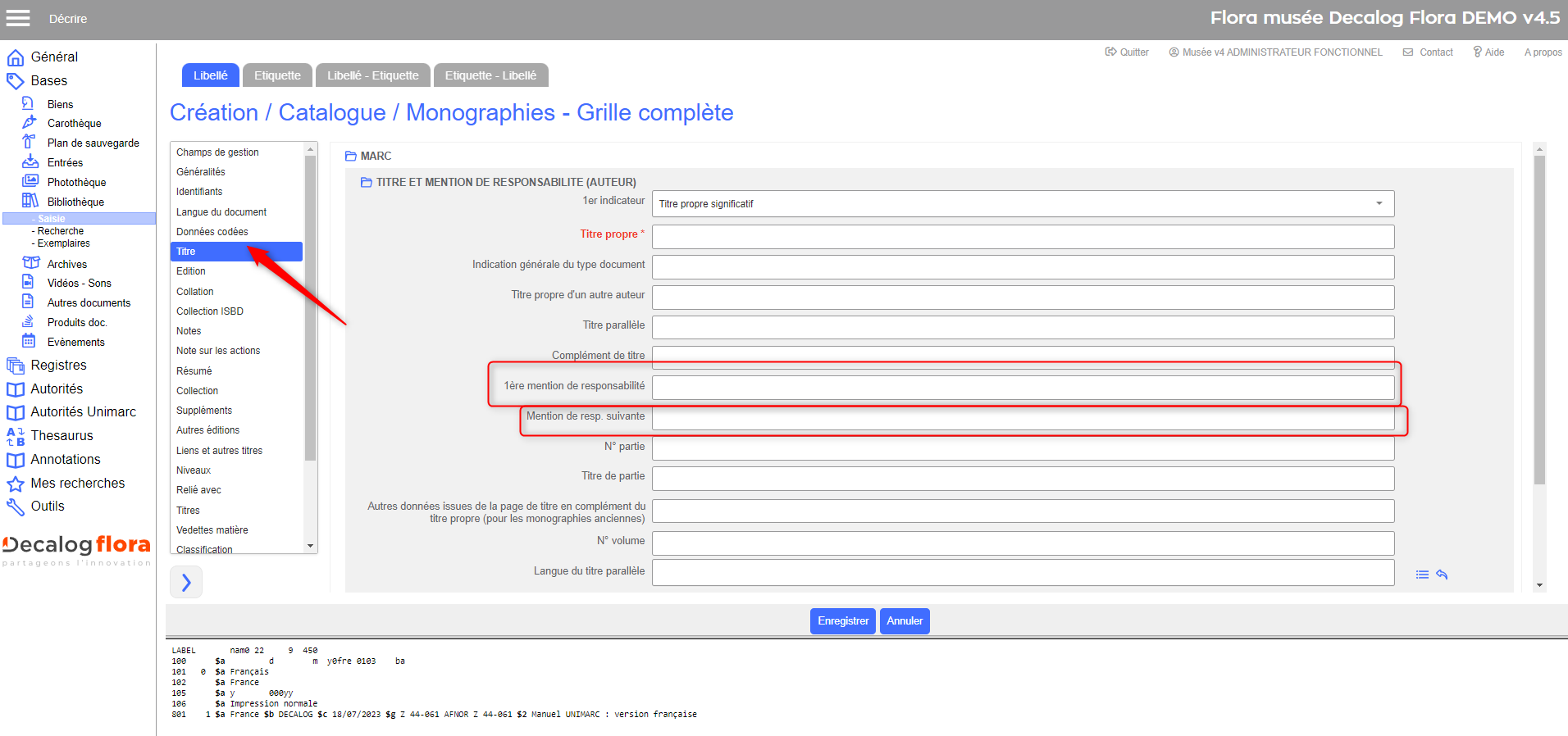Select Notes in the section list
The width and height of the screenshot is (1568, 736).
pyautogui.click(x=236, y=331)
